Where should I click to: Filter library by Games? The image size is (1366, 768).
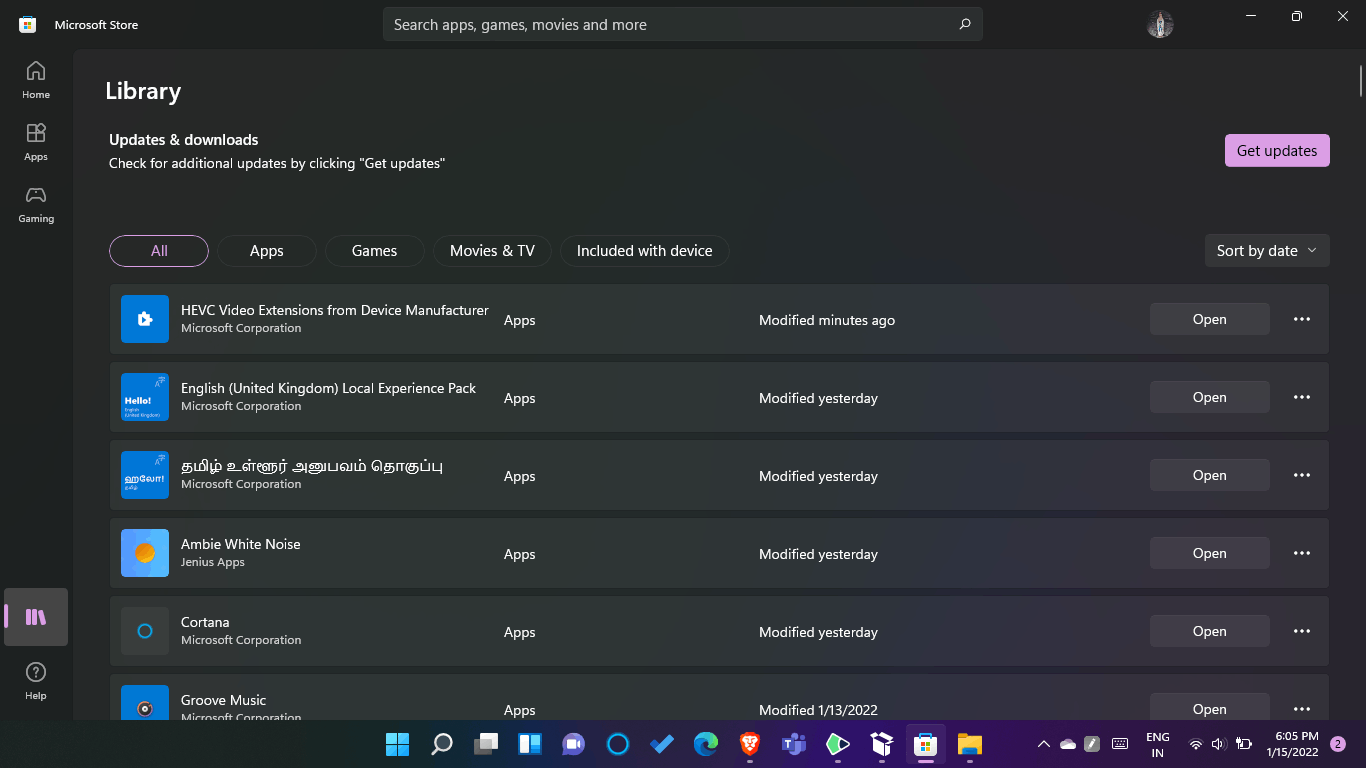tap(375, 251)
